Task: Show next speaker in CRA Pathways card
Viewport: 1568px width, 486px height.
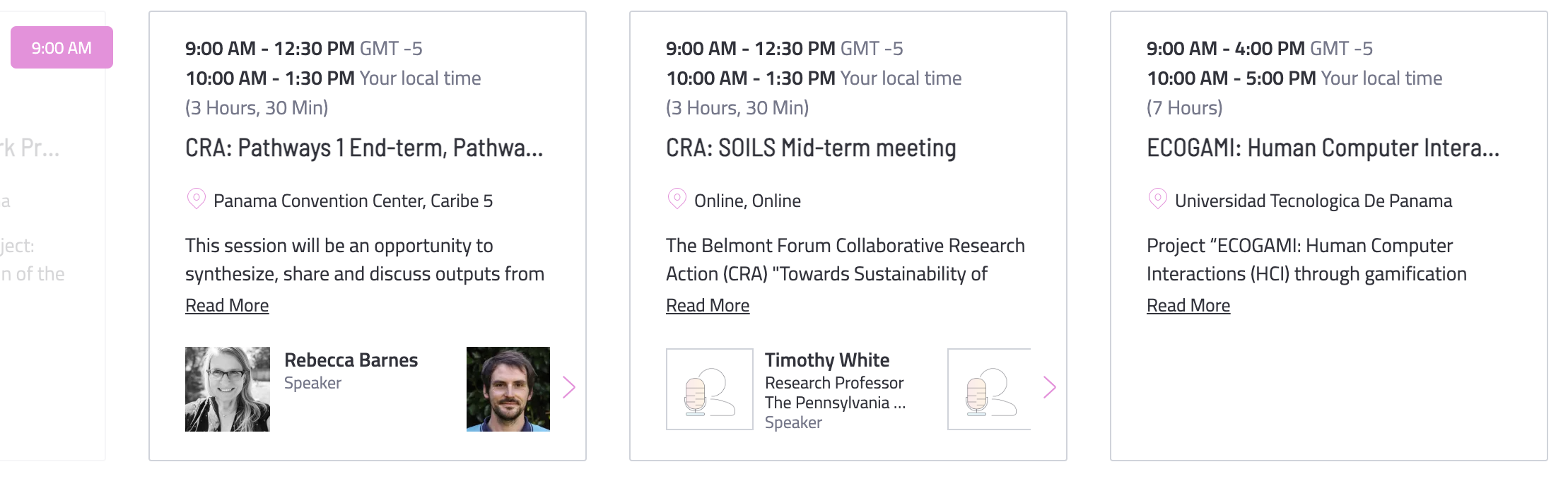Action: (569, 387)
